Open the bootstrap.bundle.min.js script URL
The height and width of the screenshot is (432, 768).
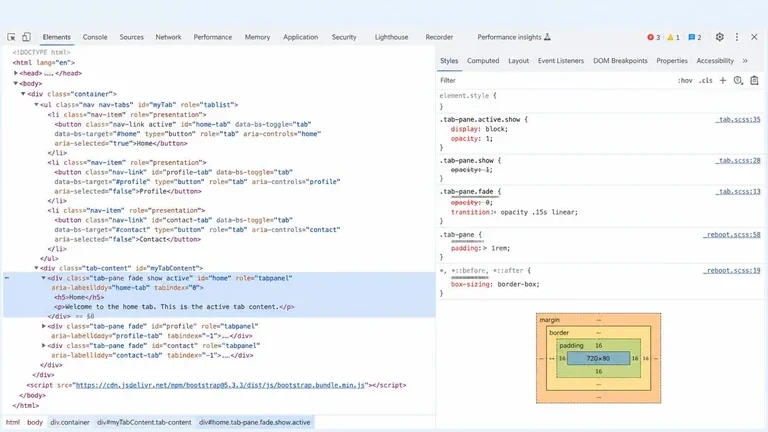pos(220,385)
